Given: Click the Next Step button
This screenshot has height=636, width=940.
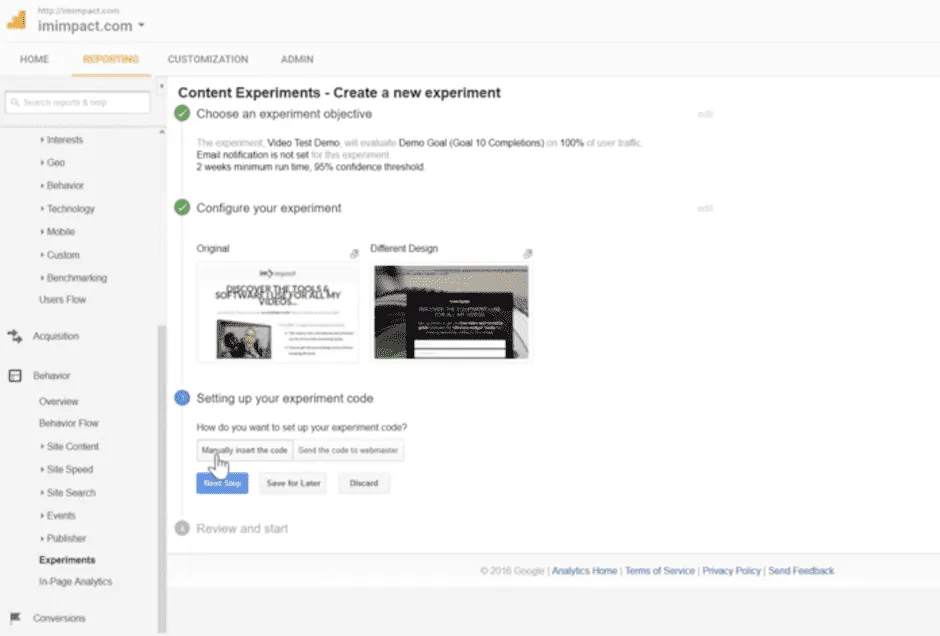Looking at the screenshot, I should pyautogui.click(x=222, y=483).
